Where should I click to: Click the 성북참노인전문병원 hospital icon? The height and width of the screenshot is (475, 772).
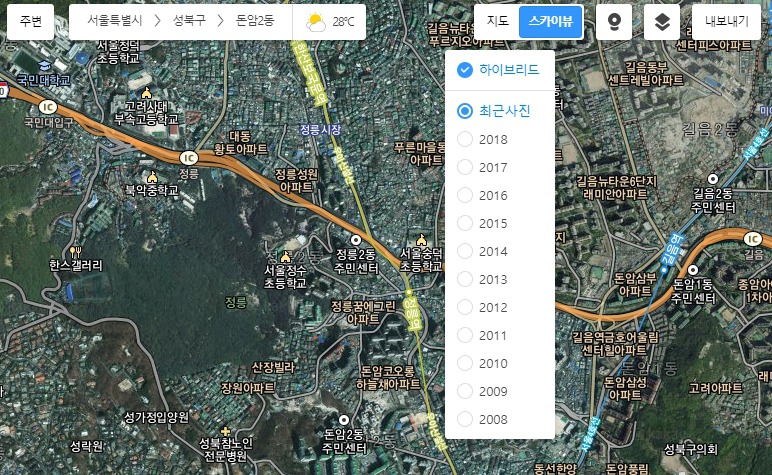pyautogui.click(x=225, y=431)
